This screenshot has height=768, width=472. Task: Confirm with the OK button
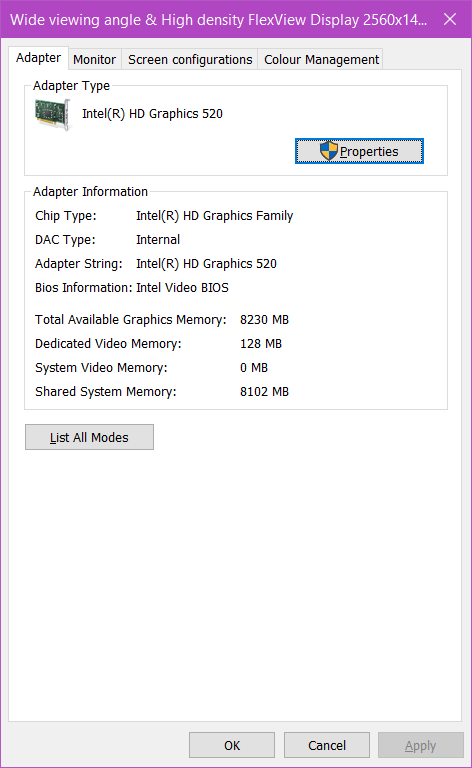[232, 745]
